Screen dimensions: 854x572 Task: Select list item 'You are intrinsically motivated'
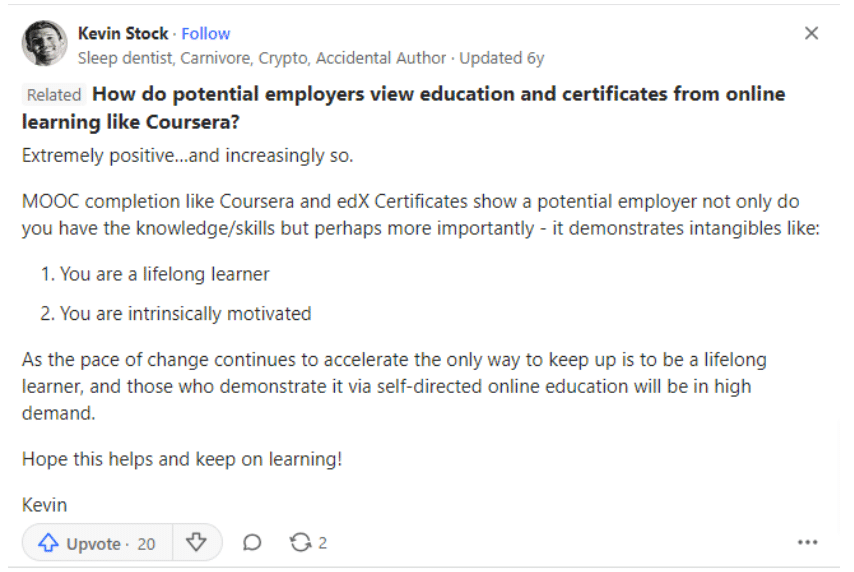(185, 314)
